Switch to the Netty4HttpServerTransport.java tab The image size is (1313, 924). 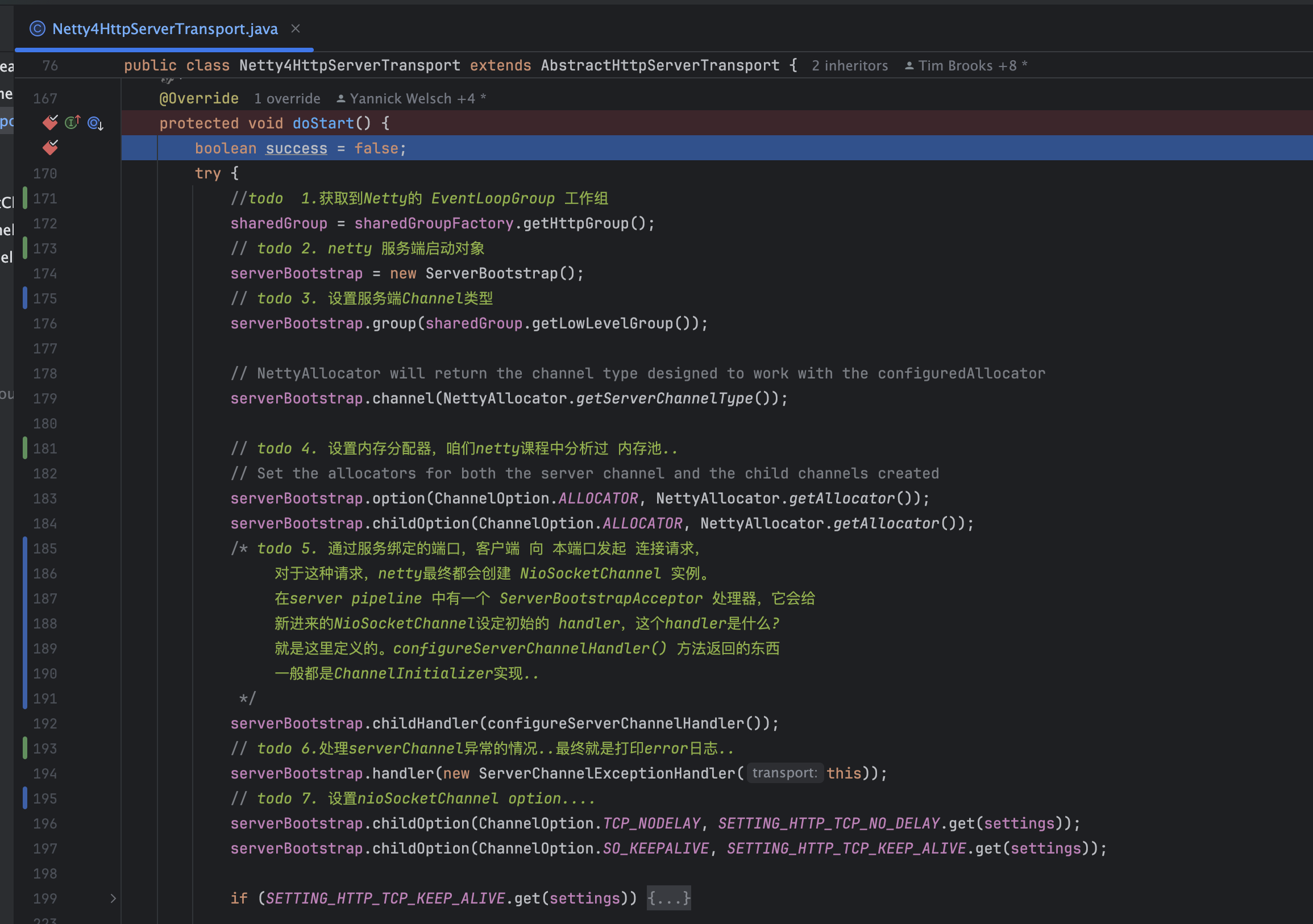pyautogui.click(x=165, y=28)
